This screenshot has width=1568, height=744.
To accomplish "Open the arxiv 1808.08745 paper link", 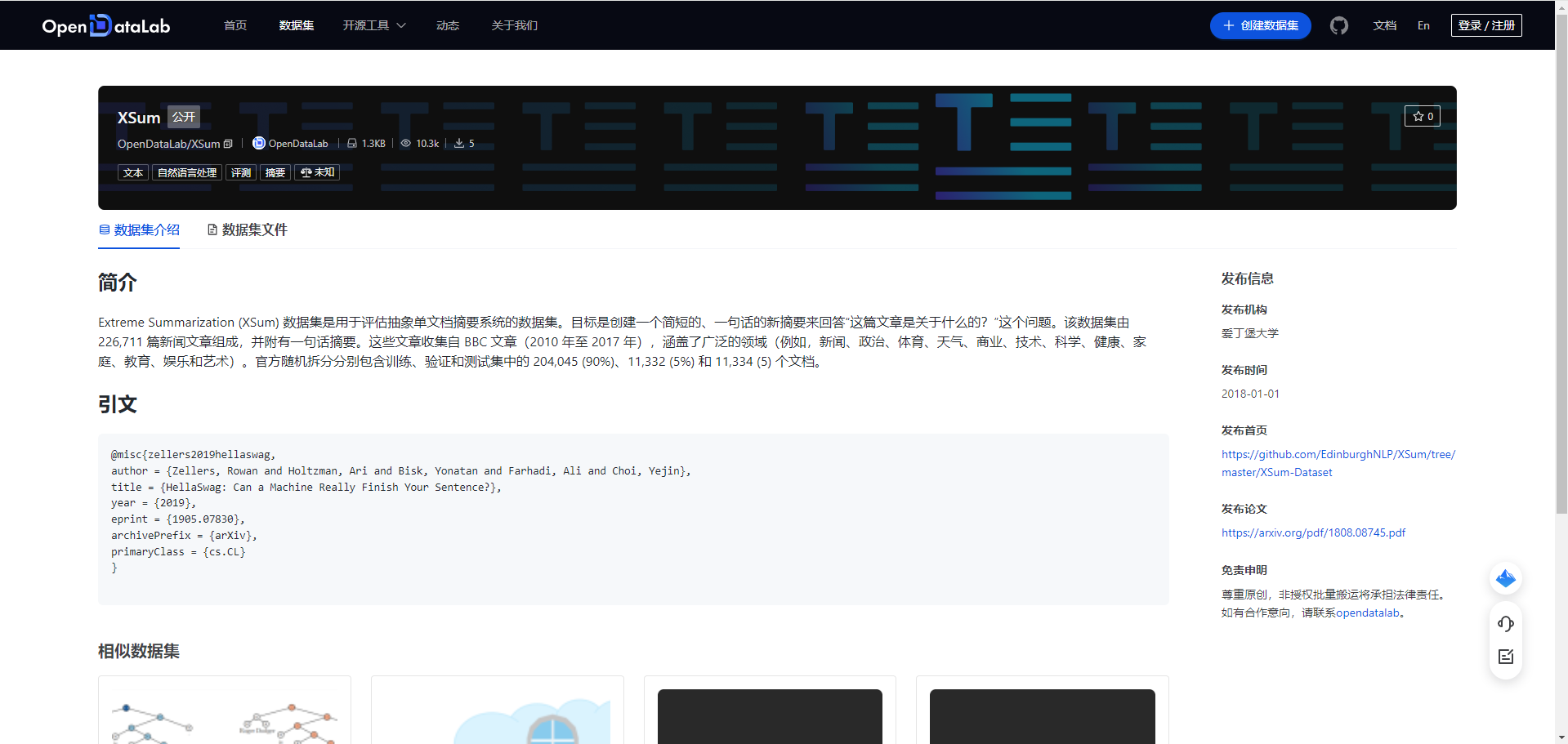I will [x=1313, y=532].
